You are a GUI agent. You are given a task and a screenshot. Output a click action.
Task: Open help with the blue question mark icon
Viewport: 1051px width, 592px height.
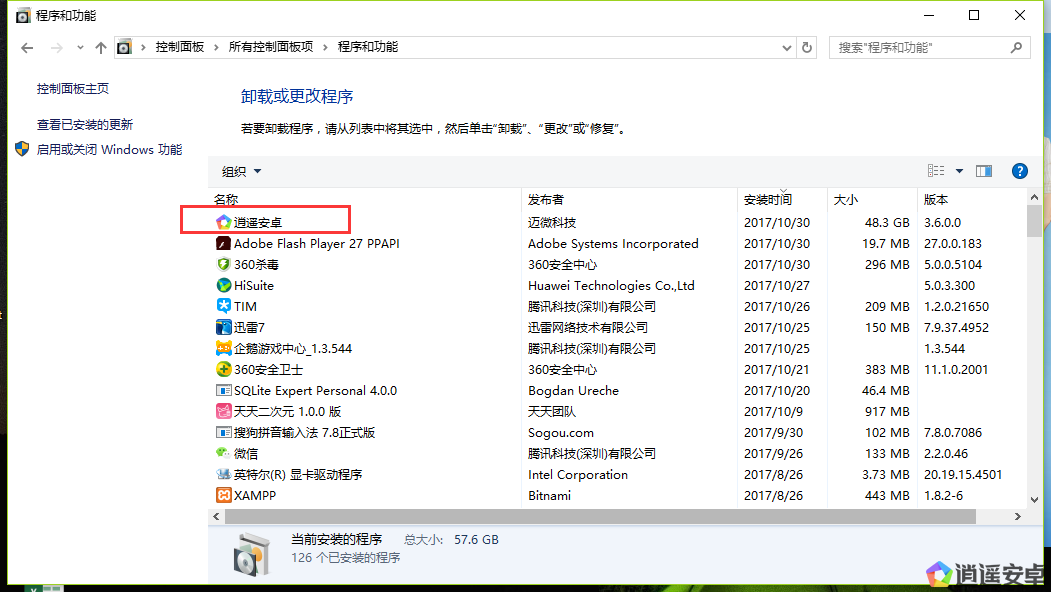click(1020, 171)
